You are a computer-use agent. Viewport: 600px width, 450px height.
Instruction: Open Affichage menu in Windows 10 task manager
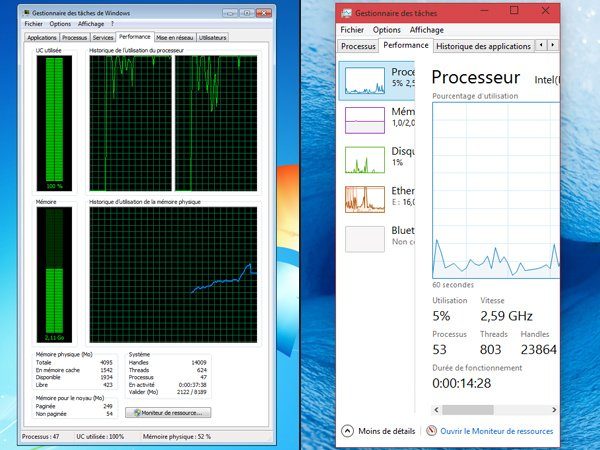(427, 30)
